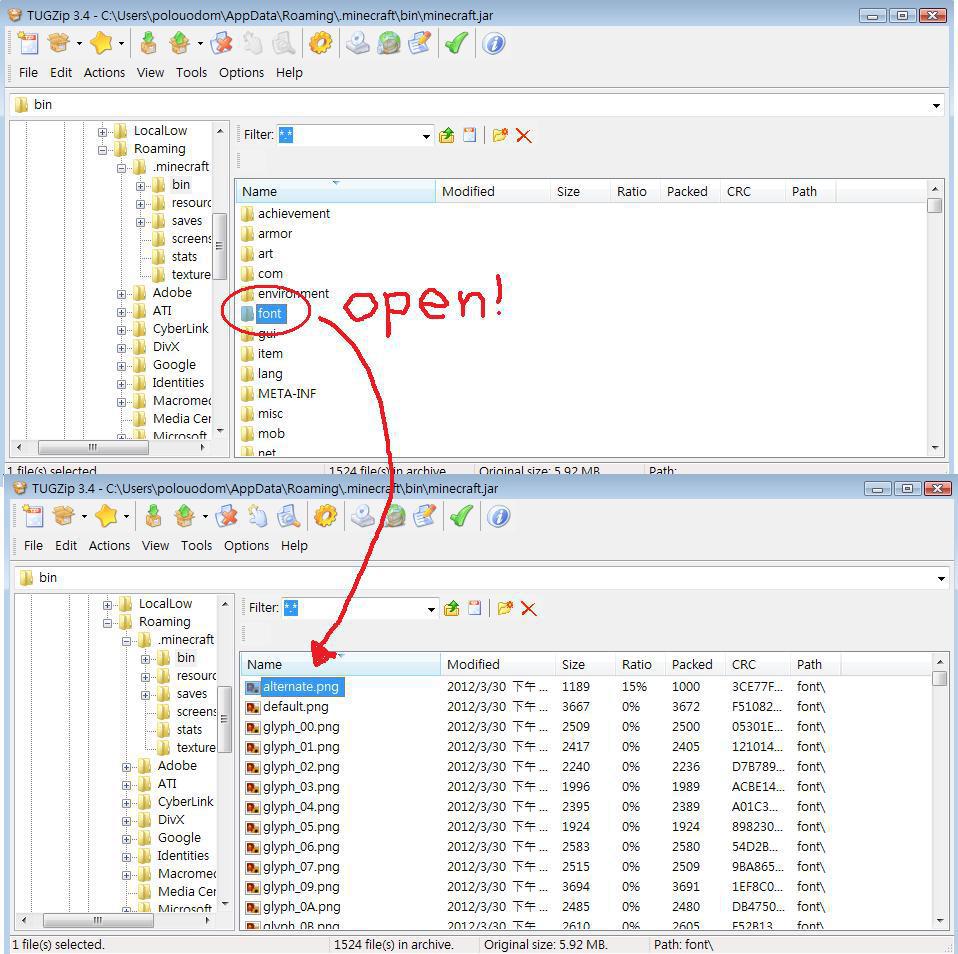
Task: Open Filter combo box dropdown in bottom window
Action: [x=431, y=609]
